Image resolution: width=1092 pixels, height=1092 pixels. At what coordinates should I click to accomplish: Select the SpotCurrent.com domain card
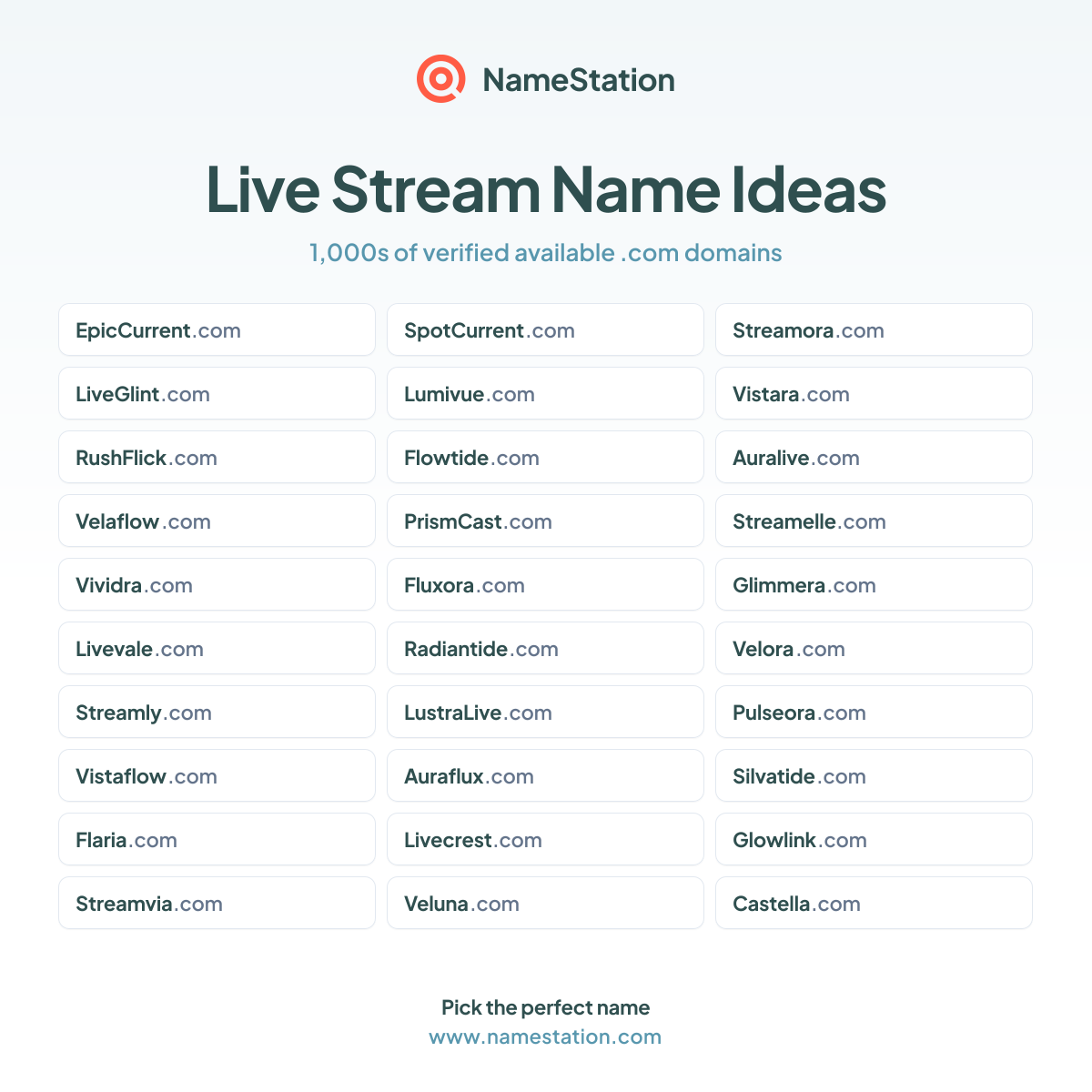point(545,329)
